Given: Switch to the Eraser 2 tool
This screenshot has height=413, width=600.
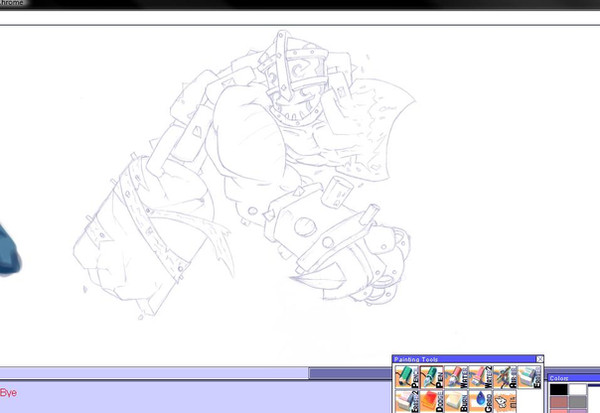Looking at the screenshot, I should coord(407,402).
